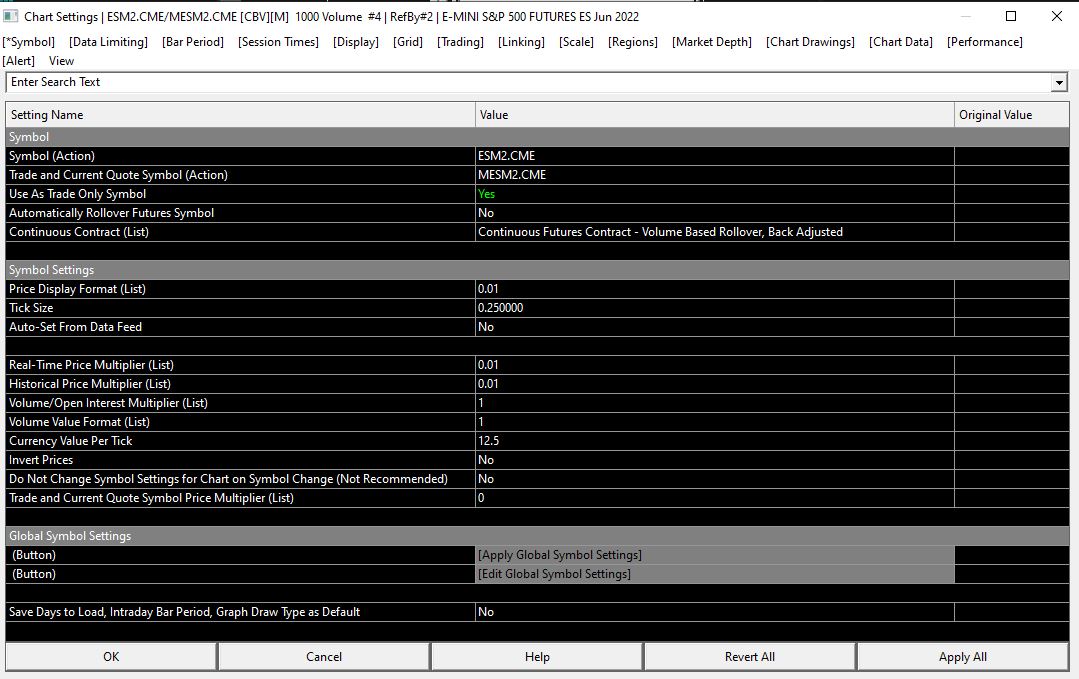Open the View menu

[61, 61]
